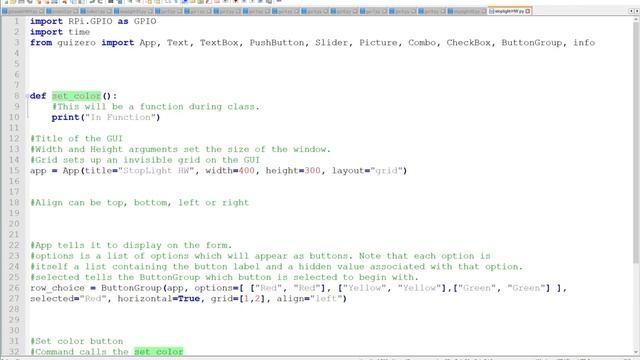Image resolution: width=640 pixels, height=360 pixels.
Task: Click the align="left" argument
Action: (x=309, y=298)
